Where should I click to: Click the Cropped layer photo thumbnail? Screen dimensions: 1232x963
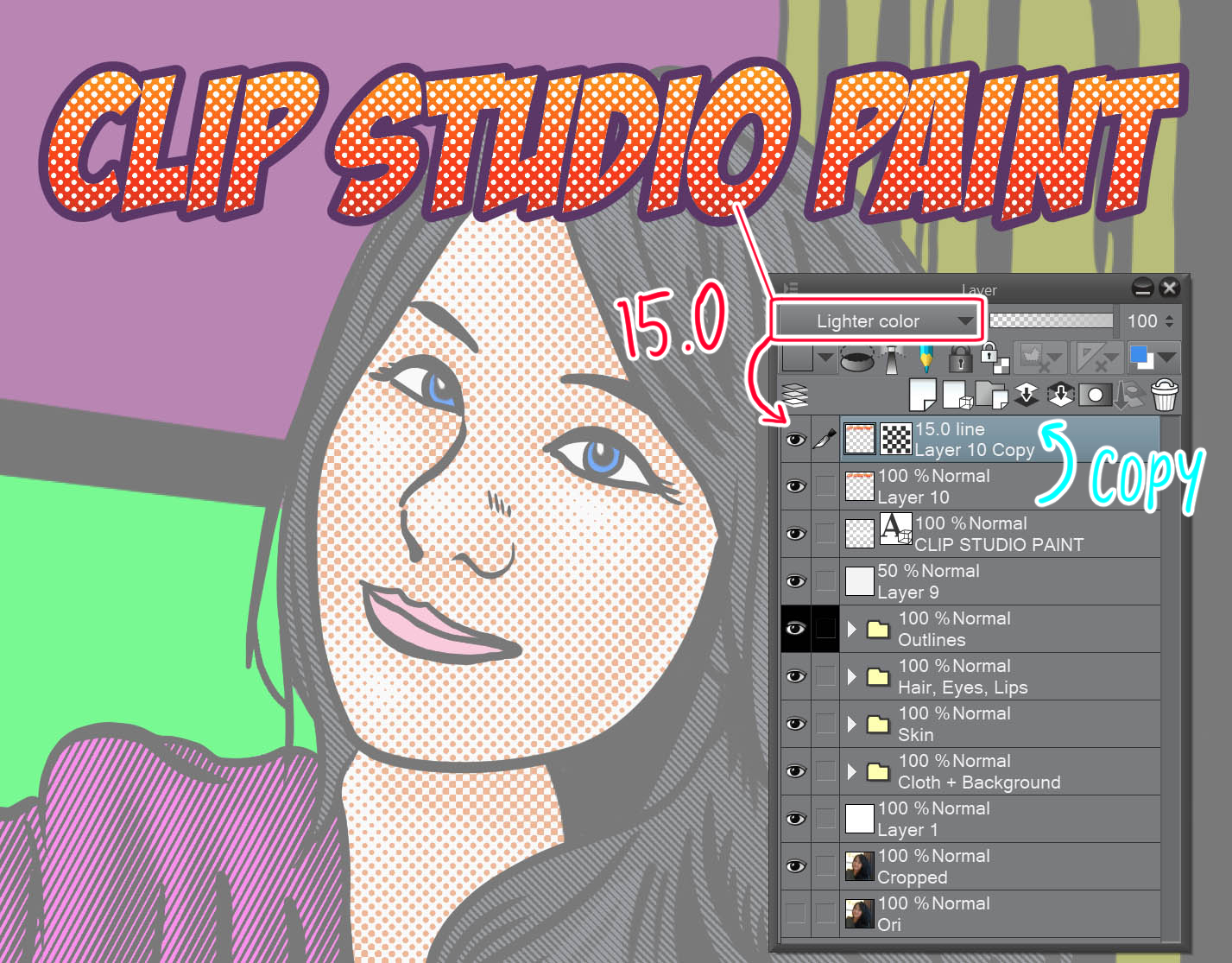pyautogui.click(x=859, y=866)
